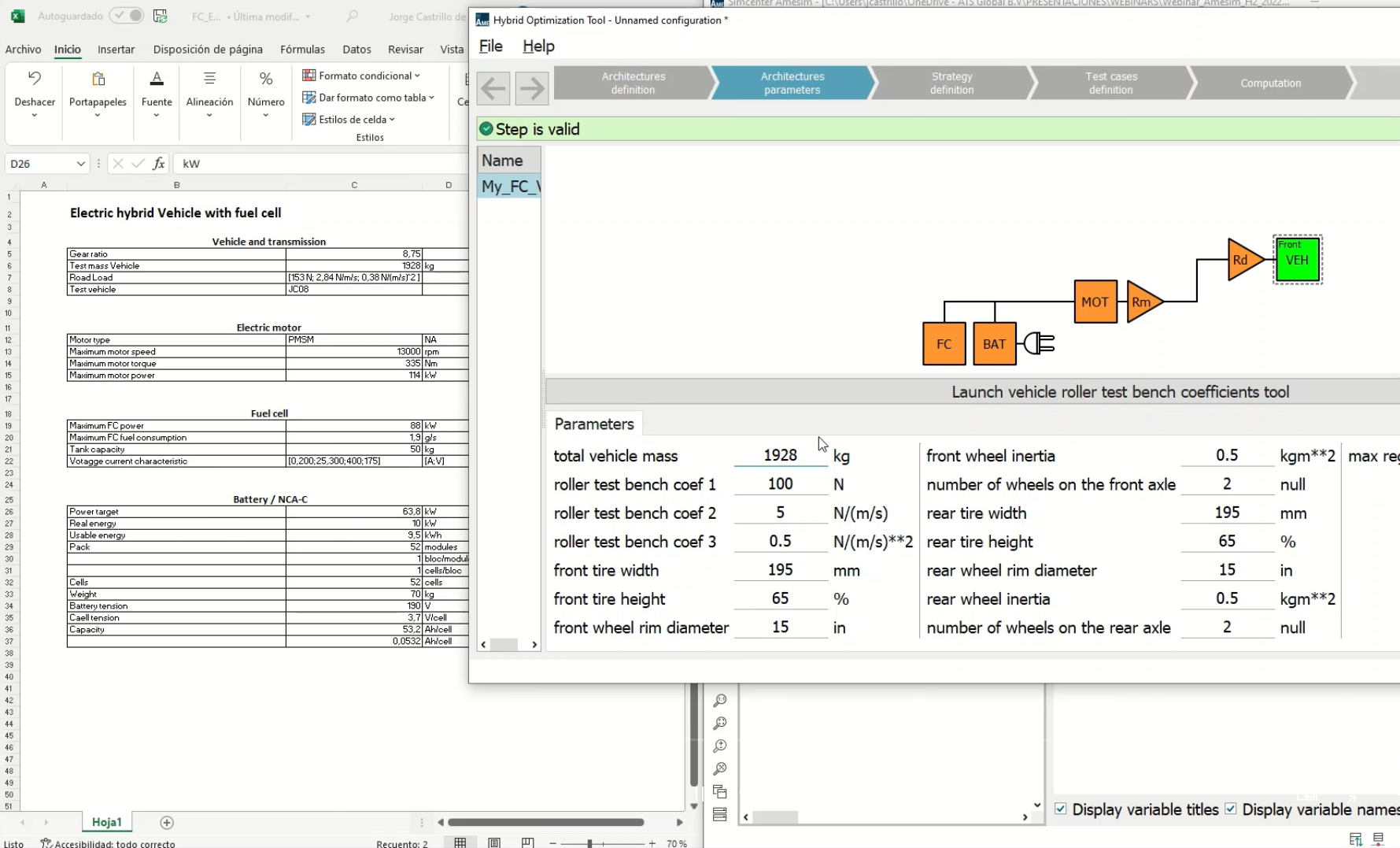1400x848 pixels.
Task: Click the Launch vehicle roller test bench coefficients tool
Action: [x=1120, y=391]
